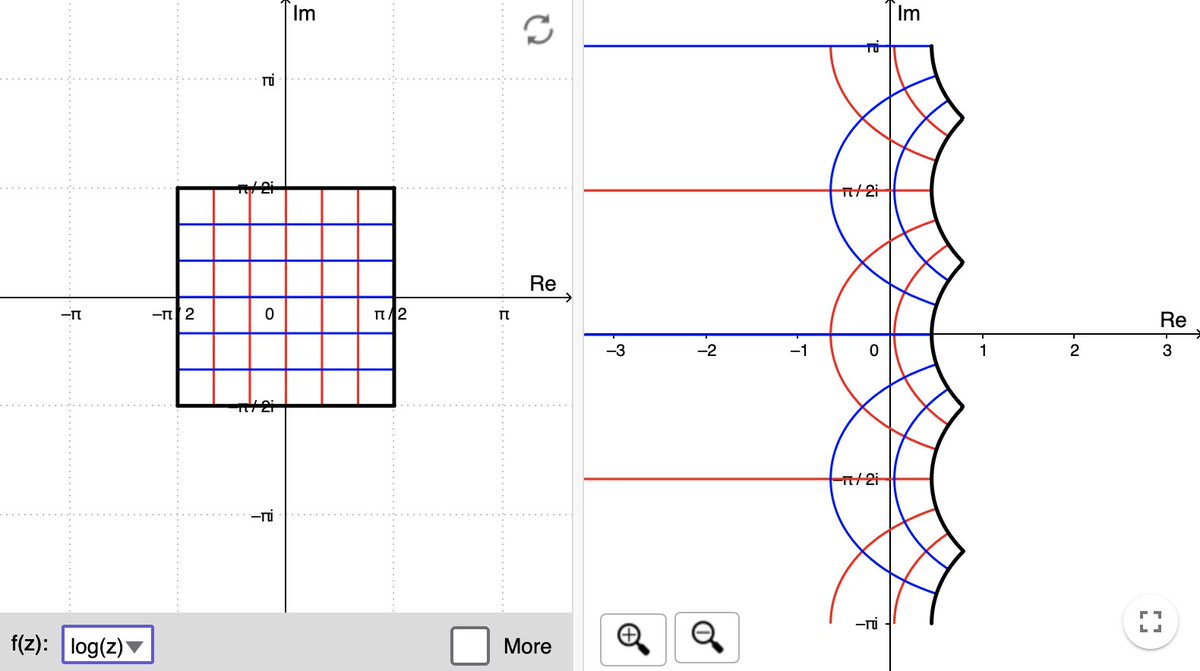Click the More label

pos(527,646)
